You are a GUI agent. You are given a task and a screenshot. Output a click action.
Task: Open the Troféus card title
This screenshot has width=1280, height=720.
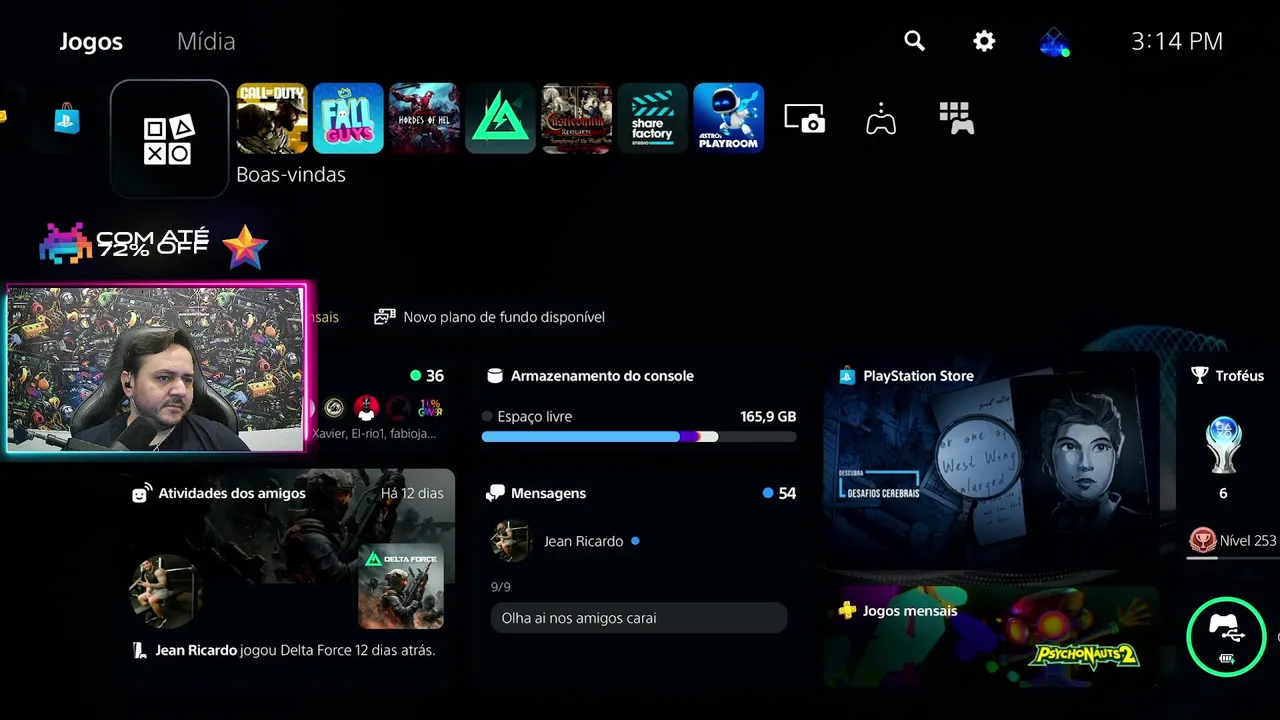tap(1240, 376)
